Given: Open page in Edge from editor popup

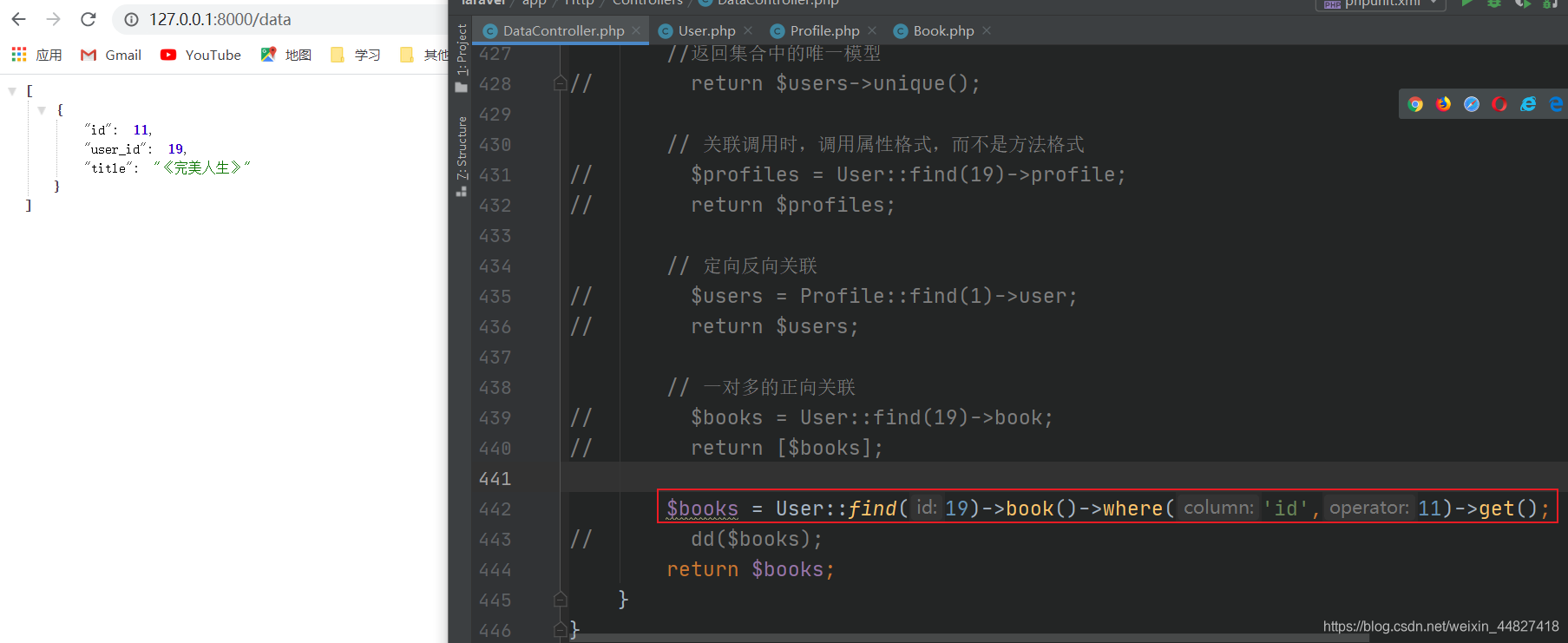Looking at the screenshot, I should click(x=1556, y=104).
